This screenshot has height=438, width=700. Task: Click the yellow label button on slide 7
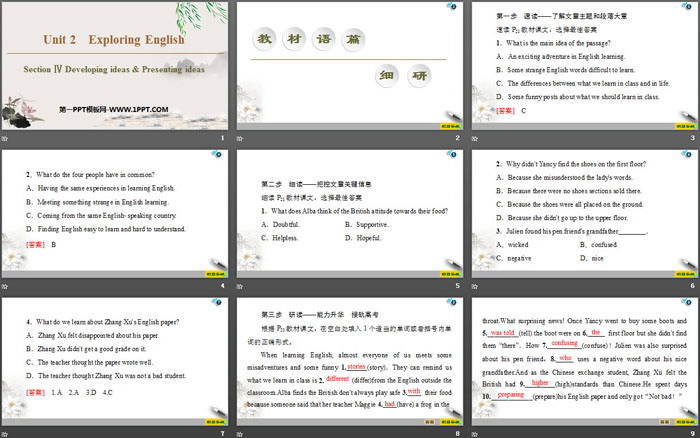(x=216, y=422)
